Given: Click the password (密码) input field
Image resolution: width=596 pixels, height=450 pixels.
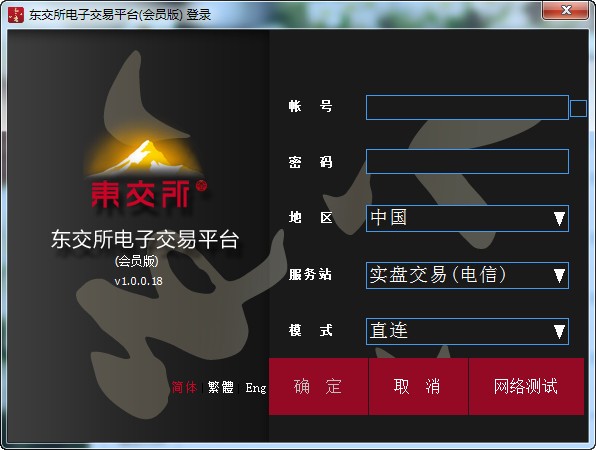Looking at the screenshot, I should pos(467,162).
